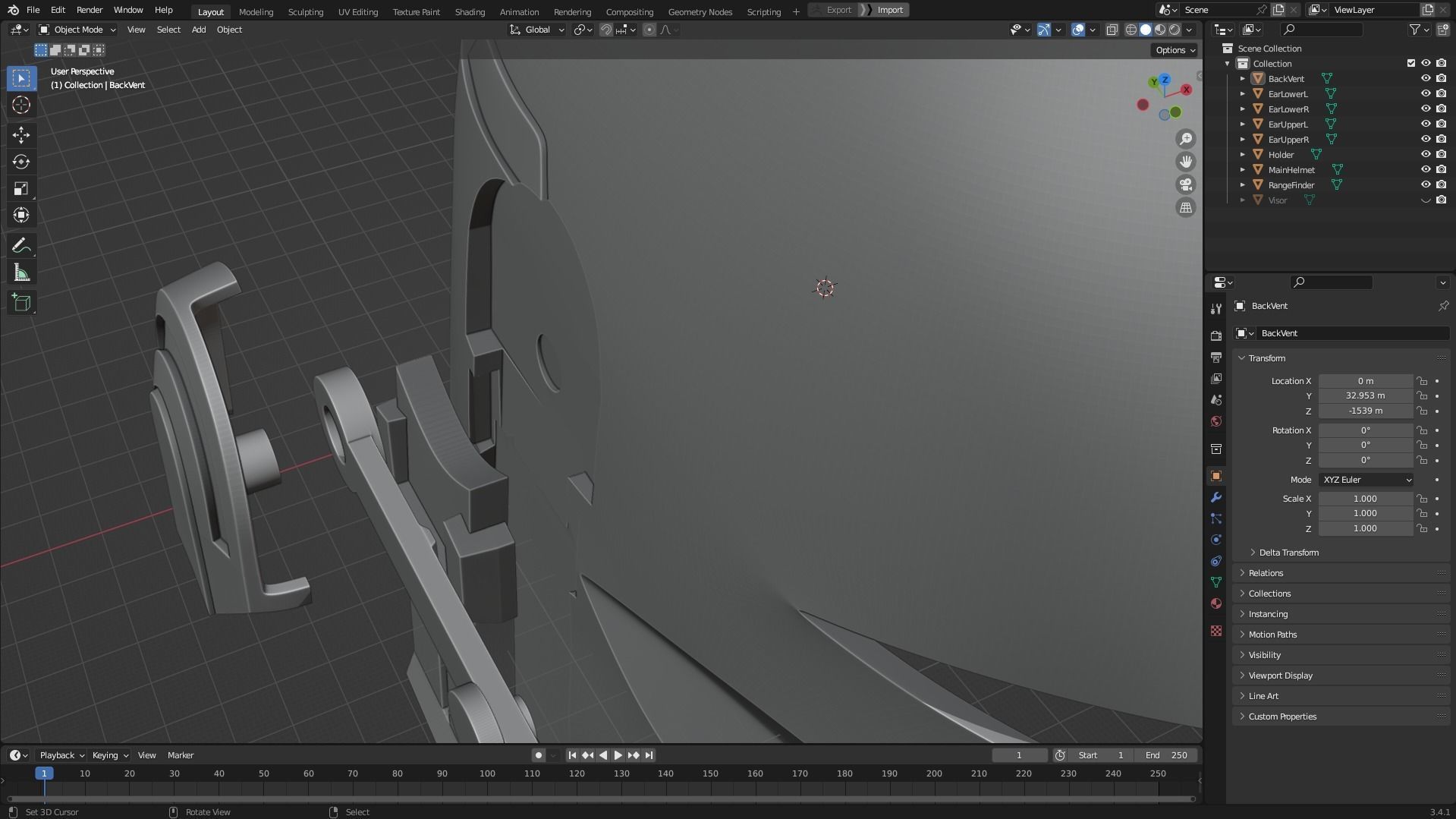Open Global transform orientation dropdown
This screenshot has width=1456, height=819.
(537, 30)
